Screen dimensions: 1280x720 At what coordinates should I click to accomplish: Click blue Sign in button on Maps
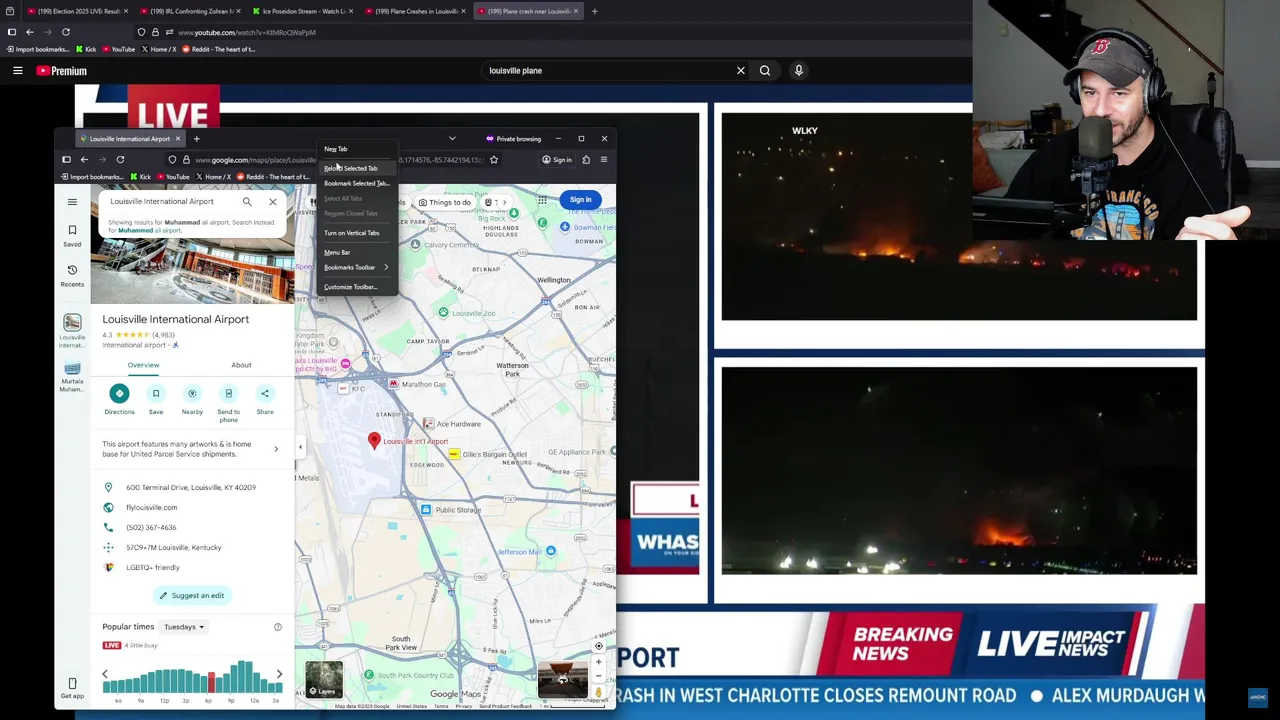pyautogui.click(x=580, y=200)
